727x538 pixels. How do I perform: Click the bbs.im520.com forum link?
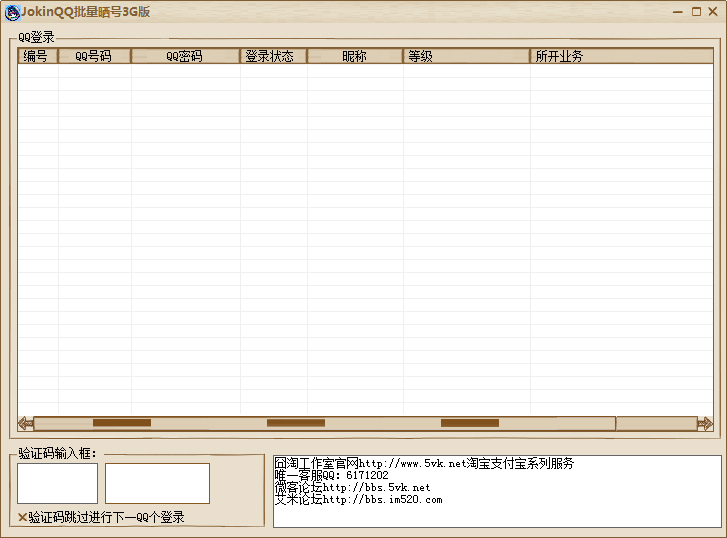(382, 499)
